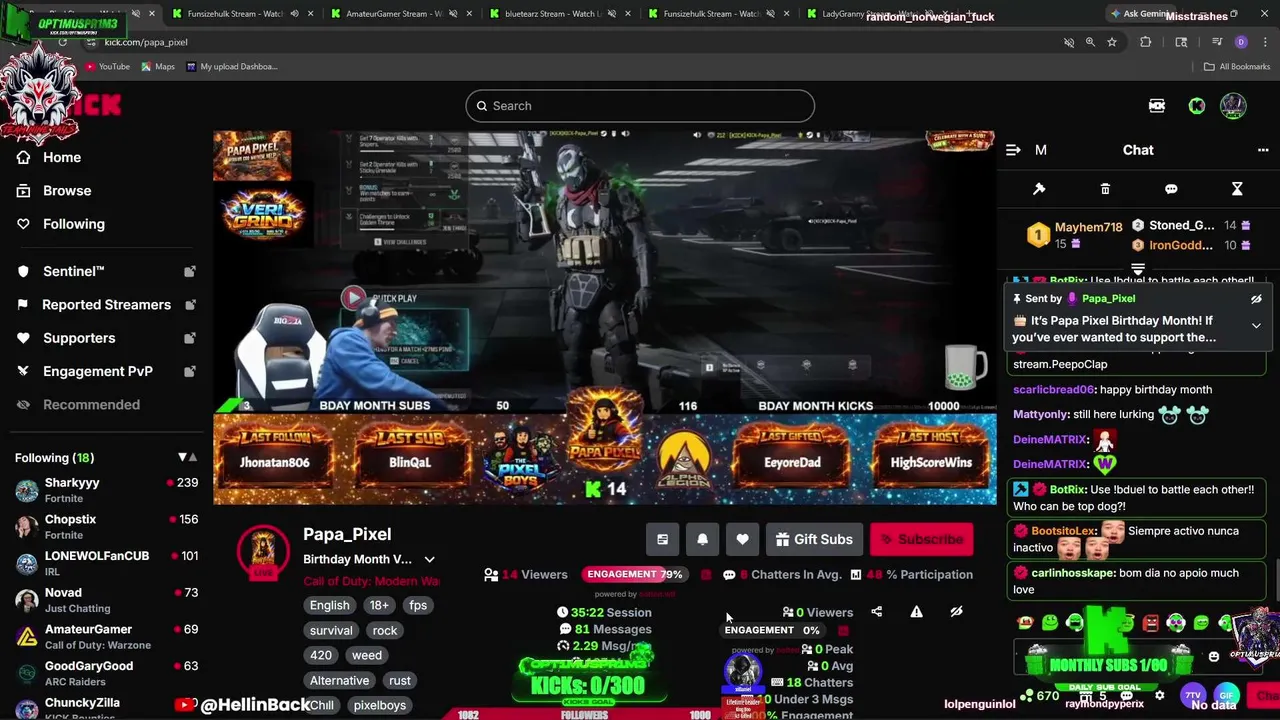Click the stream info panel icon button
The height and width of the screenshot is (720, 1280).
point(662,539)
